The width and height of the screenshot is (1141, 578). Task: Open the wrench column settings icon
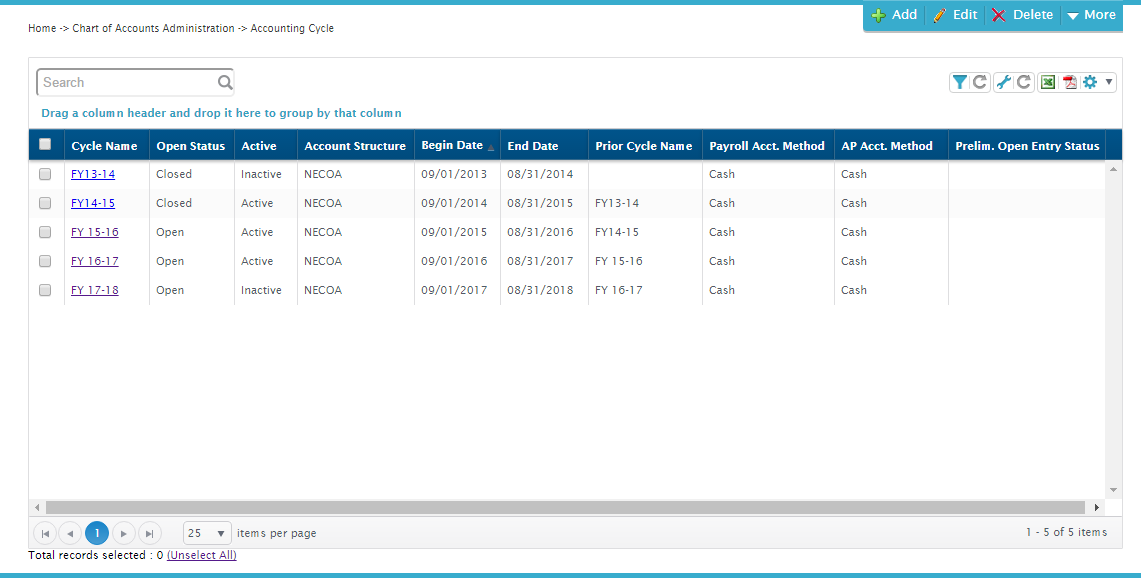[x=1003, y=82]
